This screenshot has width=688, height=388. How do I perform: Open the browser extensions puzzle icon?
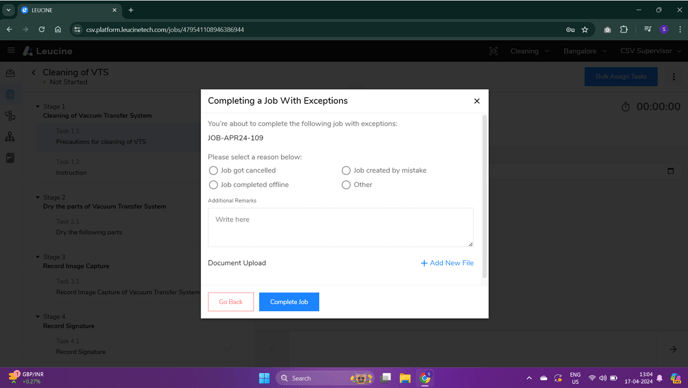[624, 29]
